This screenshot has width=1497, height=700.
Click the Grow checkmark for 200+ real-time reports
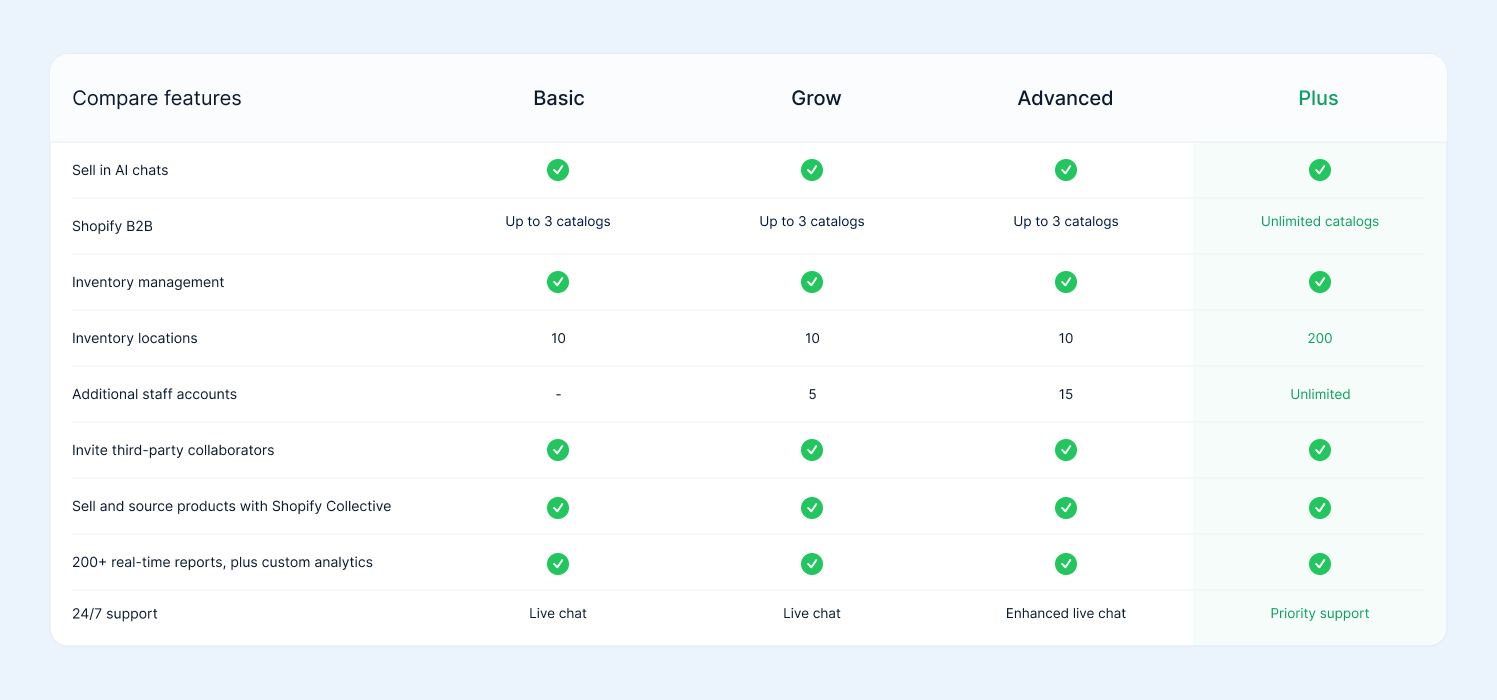point(812,564)
